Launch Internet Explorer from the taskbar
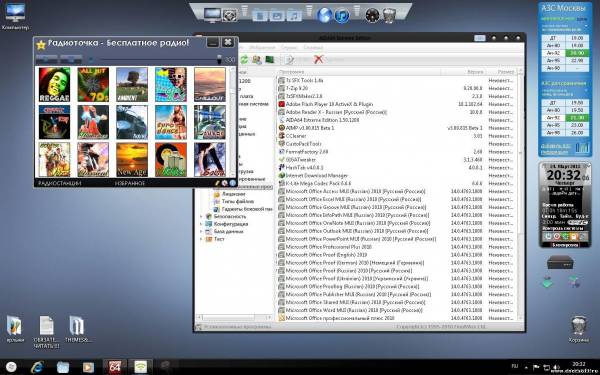The height and width of the screenshot is (375, 600). pos(38,367)
